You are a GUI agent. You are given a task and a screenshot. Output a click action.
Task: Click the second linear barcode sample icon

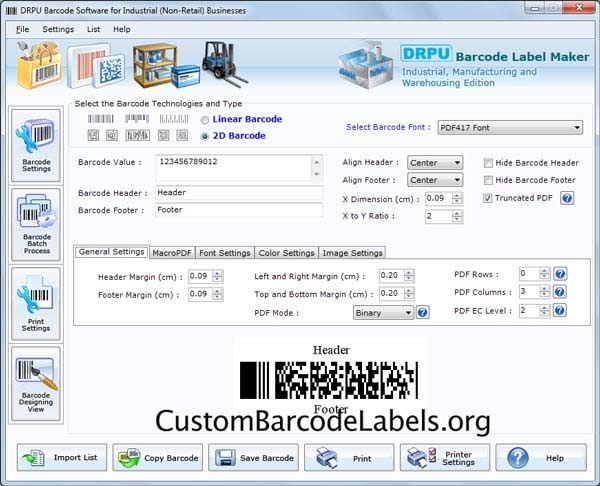tap(137, 119)
